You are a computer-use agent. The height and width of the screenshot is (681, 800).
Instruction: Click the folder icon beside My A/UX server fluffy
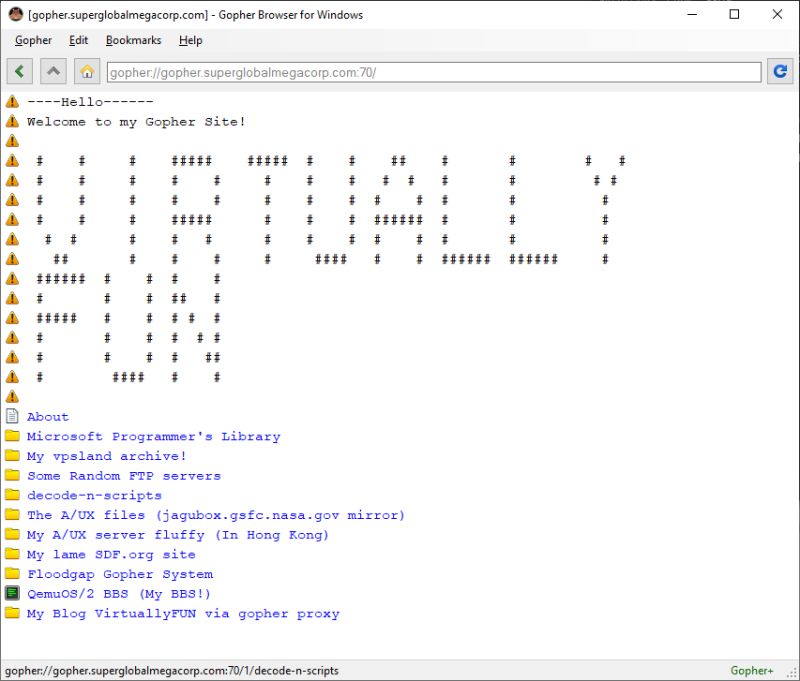pos(12,534)
